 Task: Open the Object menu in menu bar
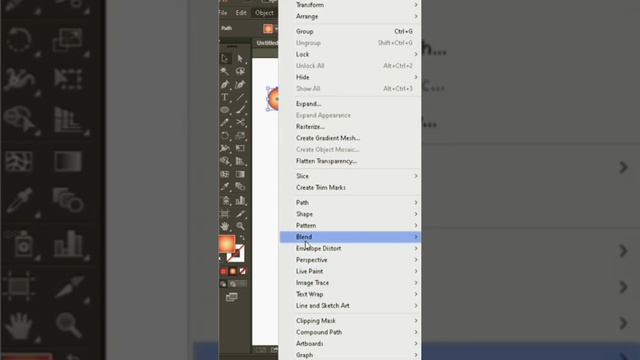pyautogui.click(x=264, y=13)
